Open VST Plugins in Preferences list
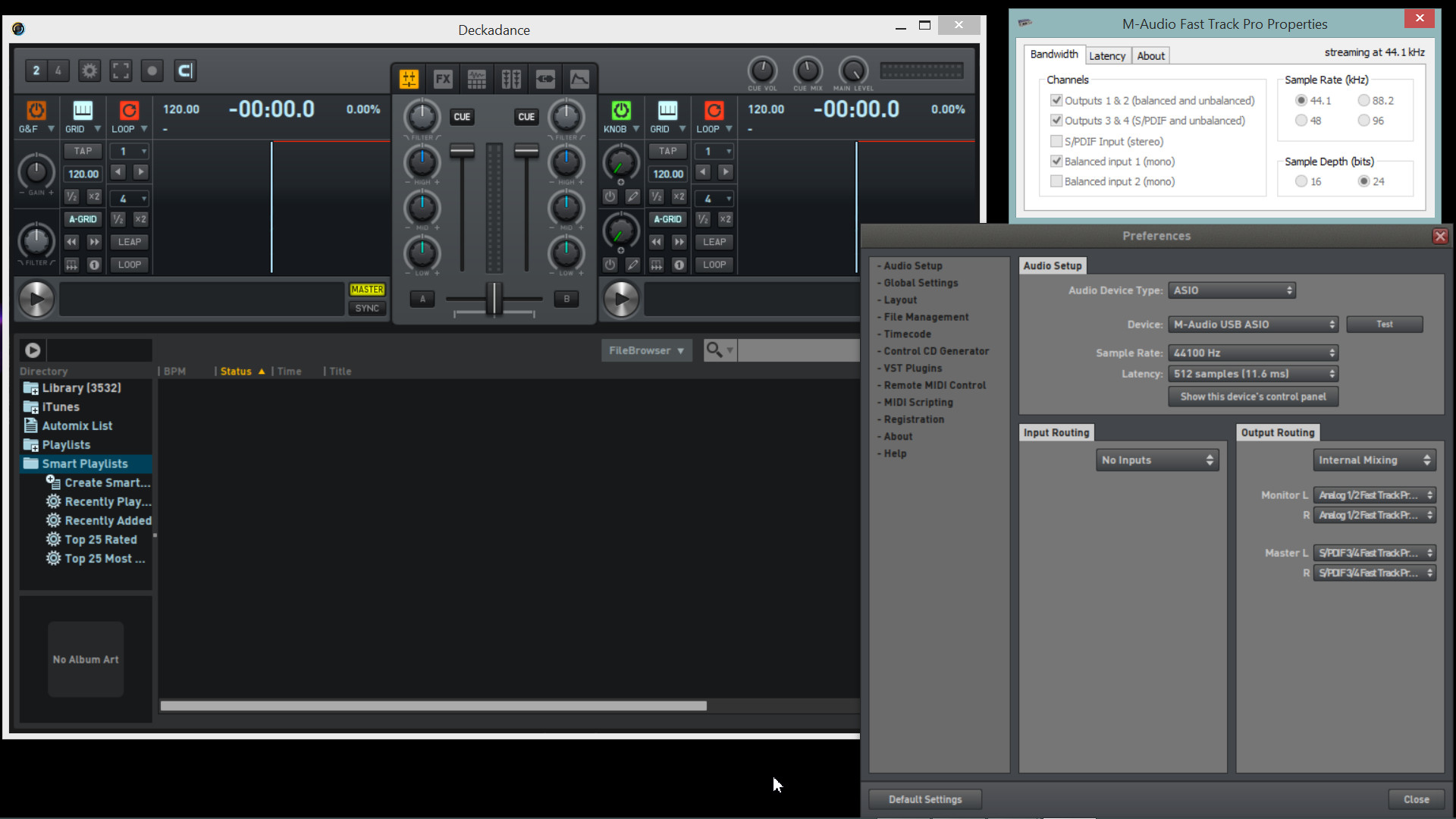This screenshot has height=819, width=1456. pyautogui.click(x=912, y=368)
